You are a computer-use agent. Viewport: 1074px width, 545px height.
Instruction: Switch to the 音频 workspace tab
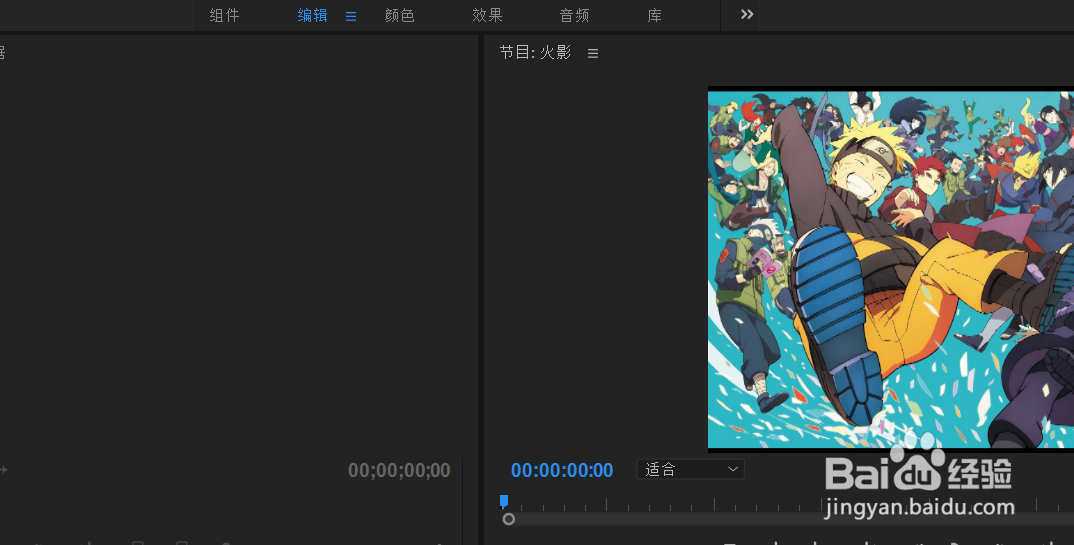[574, 15]
